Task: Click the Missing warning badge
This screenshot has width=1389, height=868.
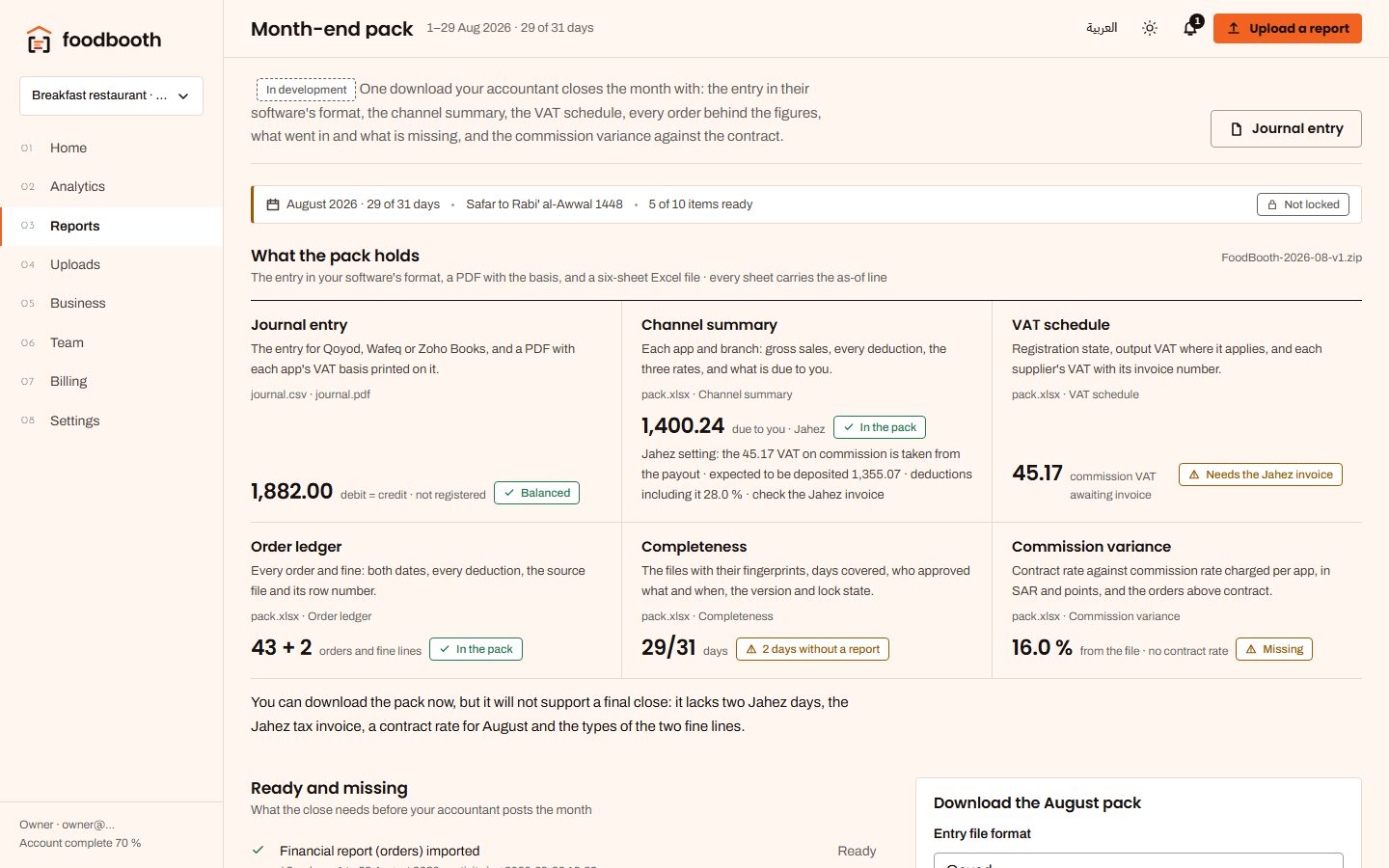Action: point(1274,649)
